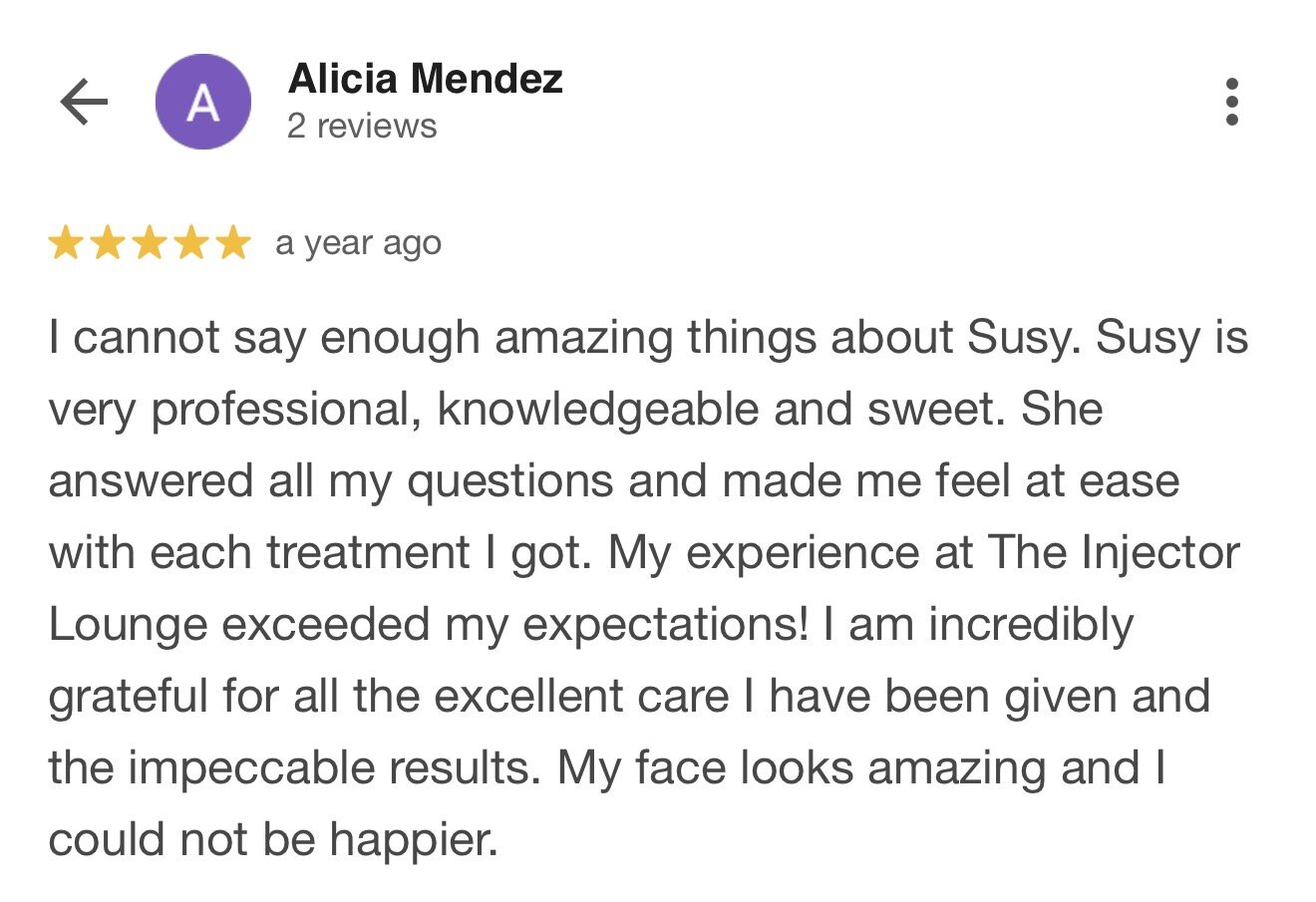Click the word "knowledgeable" in the review
This screenshot has height=902, width=1316.
point(597,410)
